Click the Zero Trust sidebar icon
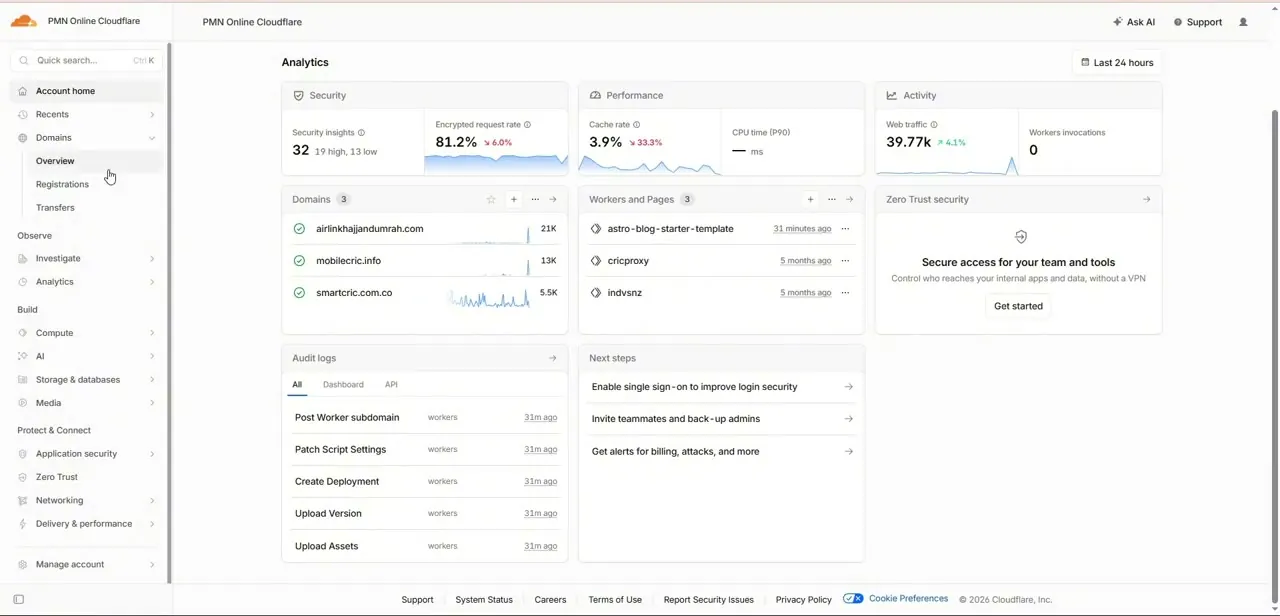 23,477
